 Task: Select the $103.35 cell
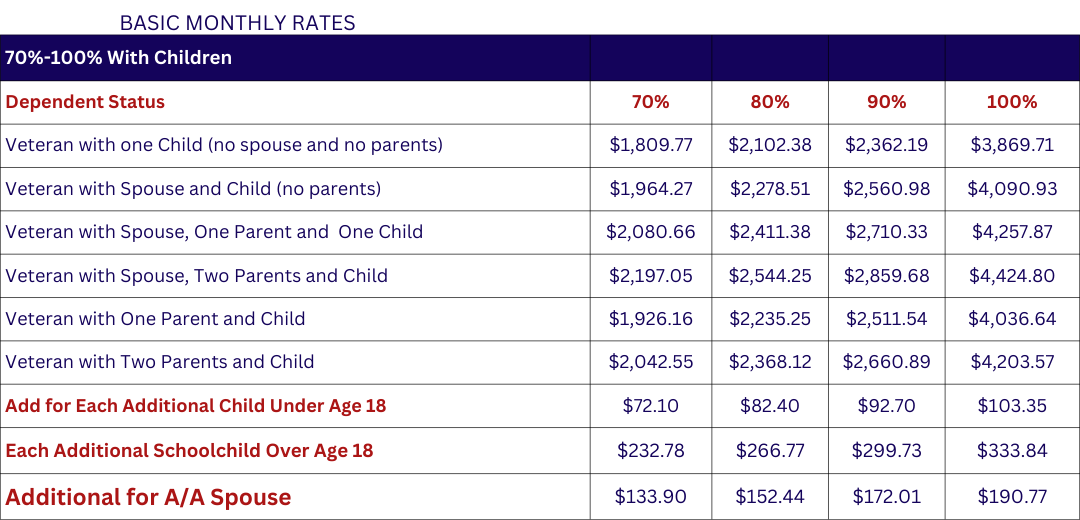coord(1012,406)
